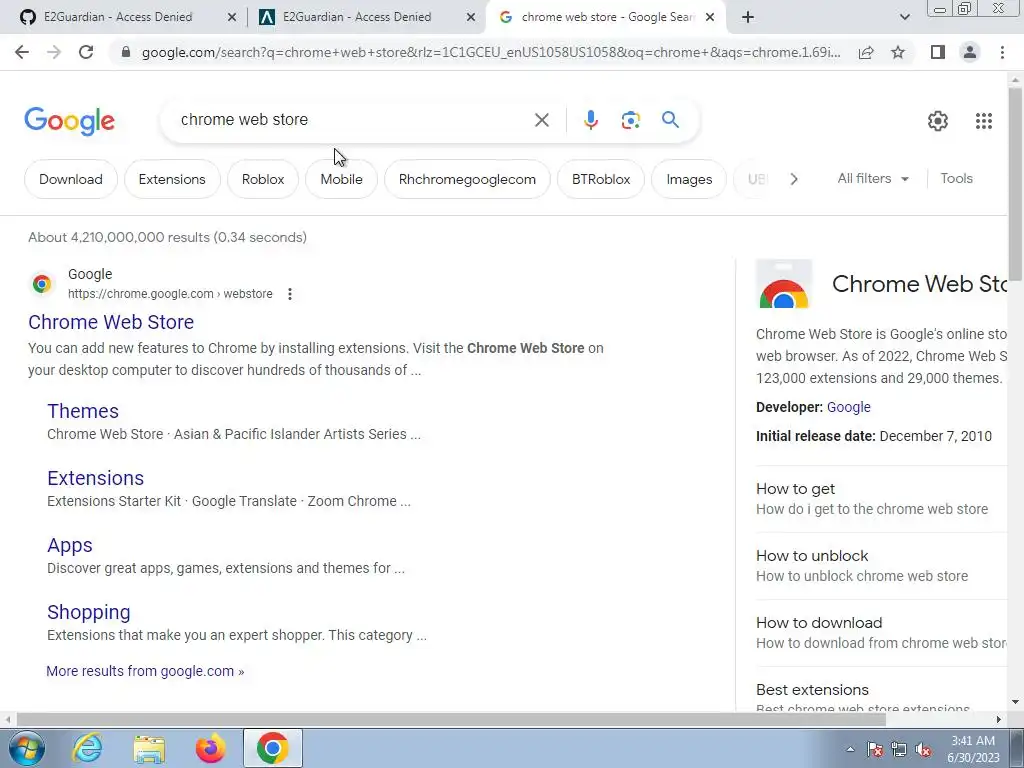Open the Windows Start menu
The width and height of the screenshot is (1024, 768).
pyautogui.click(x=26, y=748)
